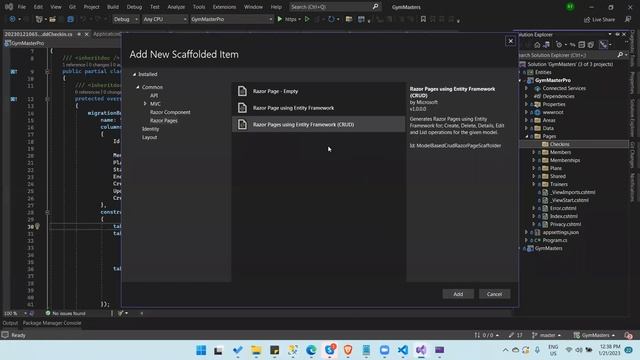
Task: Switch to the Output tab
Action: [10, 323]
